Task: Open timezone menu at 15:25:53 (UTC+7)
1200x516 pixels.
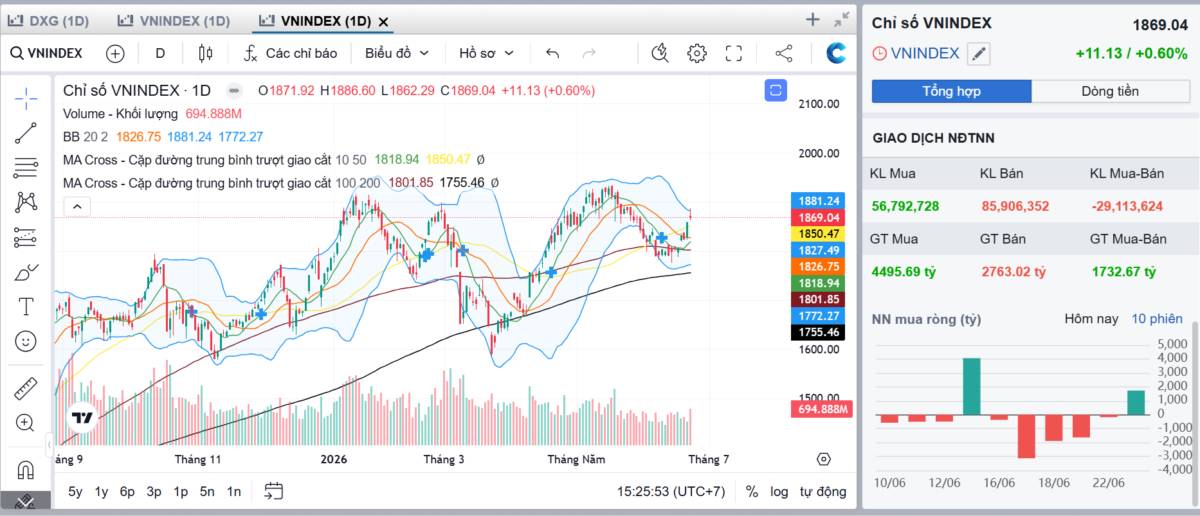Action: click(x=671, y=491)
